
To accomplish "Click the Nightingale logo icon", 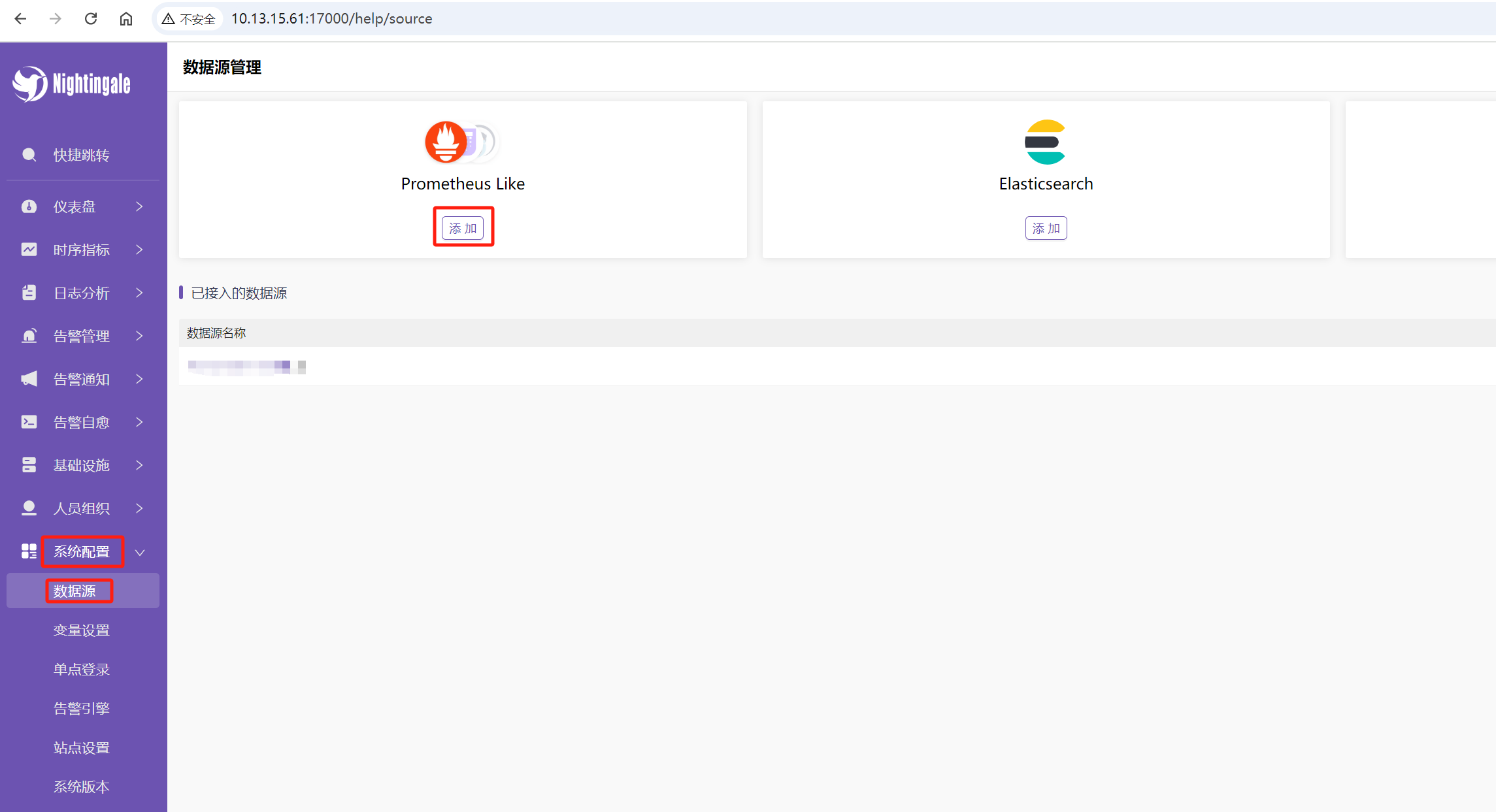I will tap(29, 84).
